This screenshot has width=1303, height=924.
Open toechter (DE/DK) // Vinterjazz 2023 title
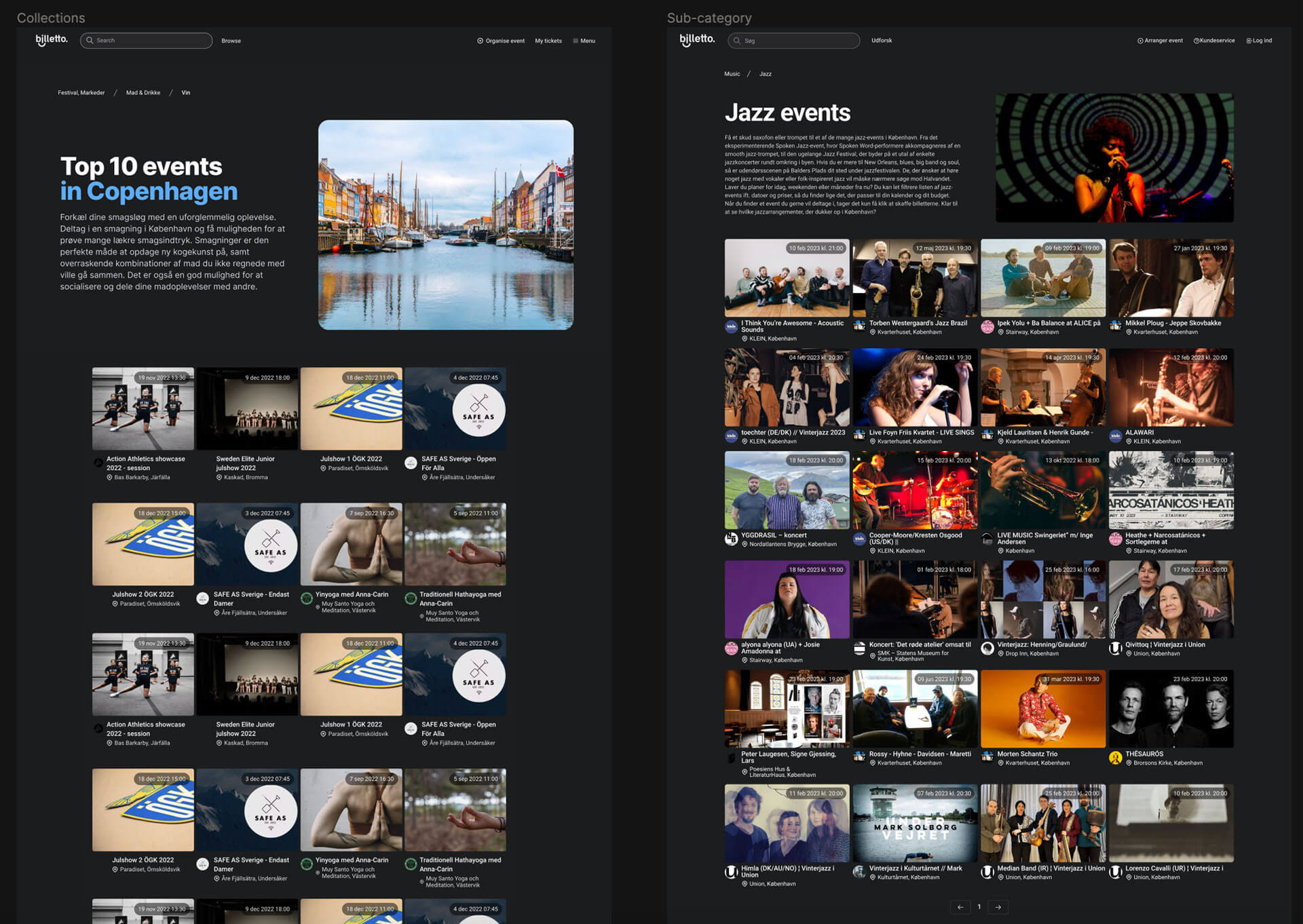[793, 432]
